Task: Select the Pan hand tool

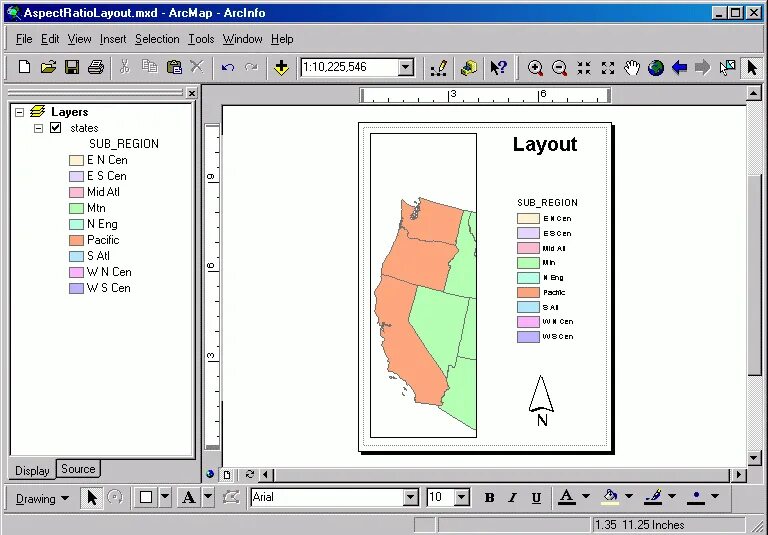Action: (632, 68)
